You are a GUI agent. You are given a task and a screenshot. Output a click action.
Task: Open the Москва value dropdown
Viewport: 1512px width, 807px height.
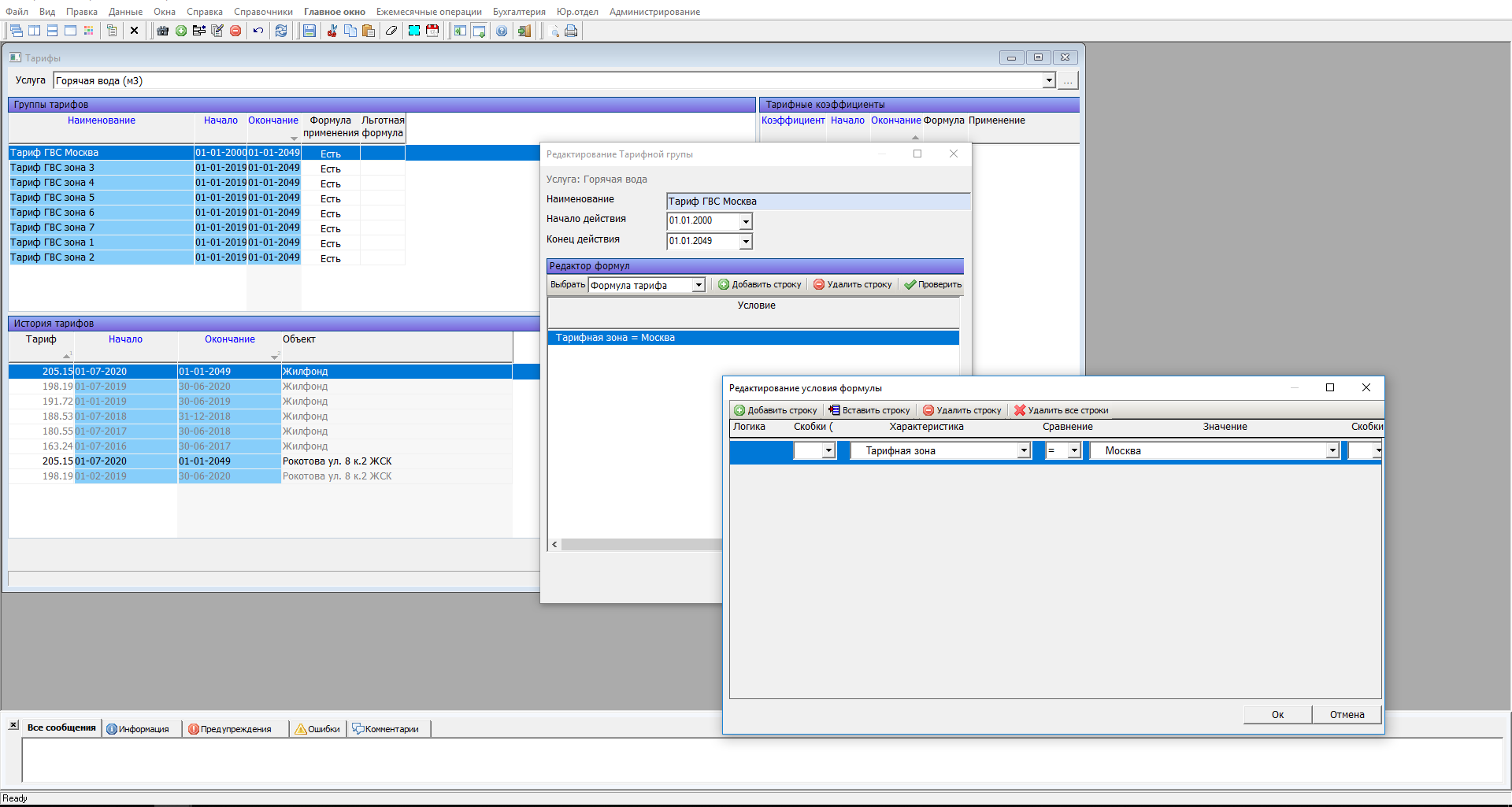[x=1332, y=451]
